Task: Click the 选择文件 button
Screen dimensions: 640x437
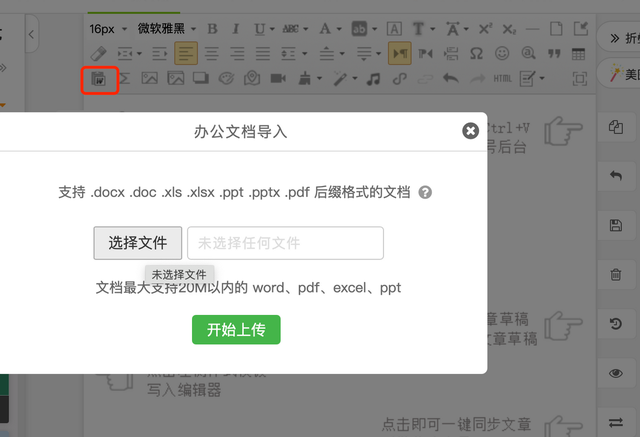Action: (138, 243)
